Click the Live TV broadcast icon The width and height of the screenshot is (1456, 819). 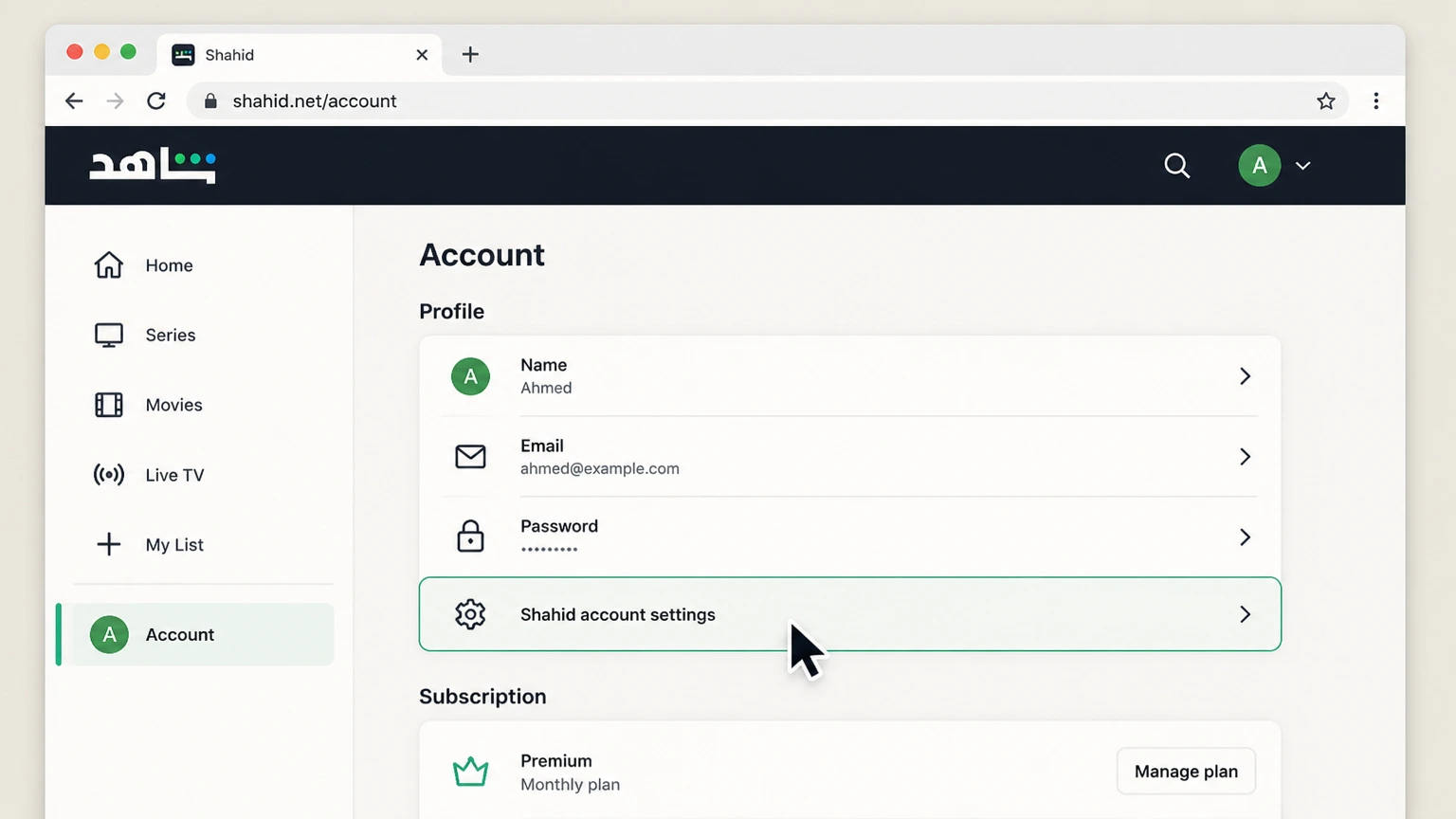pyautogui.click(x=109, y=475)
